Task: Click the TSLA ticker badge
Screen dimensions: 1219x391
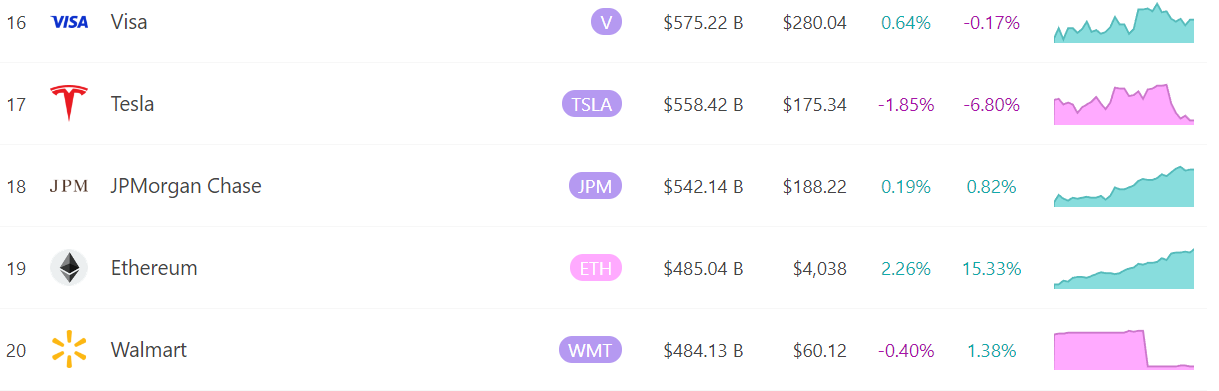Action: click(592, 104)
